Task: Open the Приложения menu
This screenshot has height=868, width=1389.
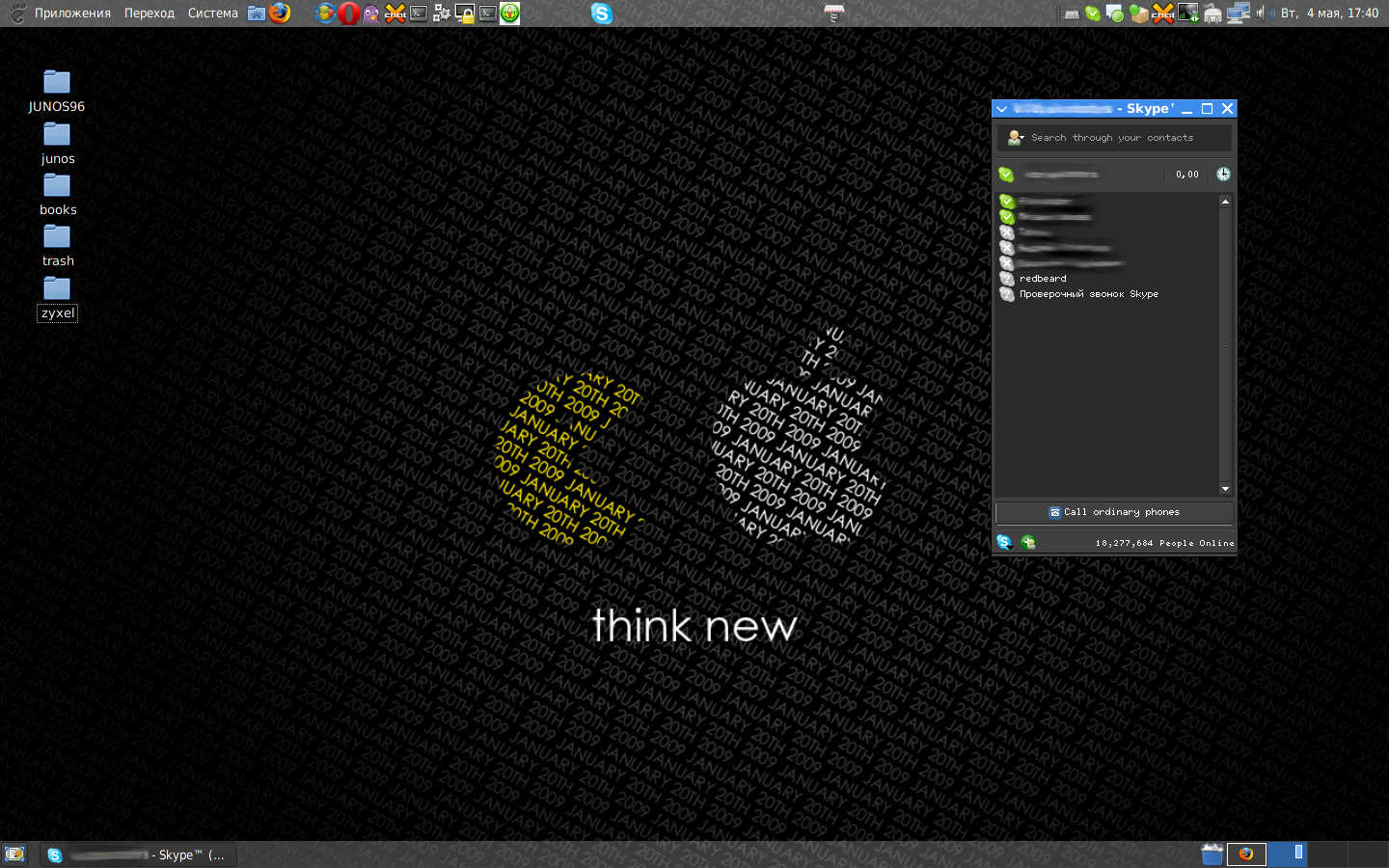Action: pyautogui.click(x=72, y=13)
